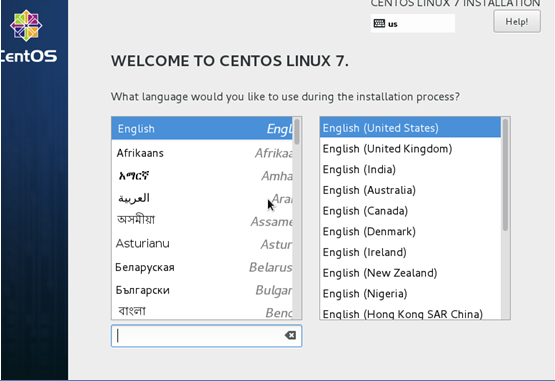This screenshot has height=381, width=555.
Task: Choose English (India) locale
Action: click(x=410, y=169)
